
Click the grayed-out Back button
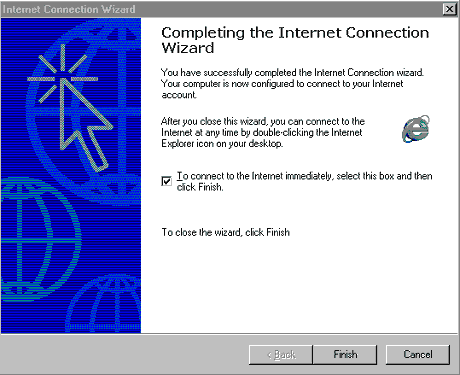tap(281, 354)
